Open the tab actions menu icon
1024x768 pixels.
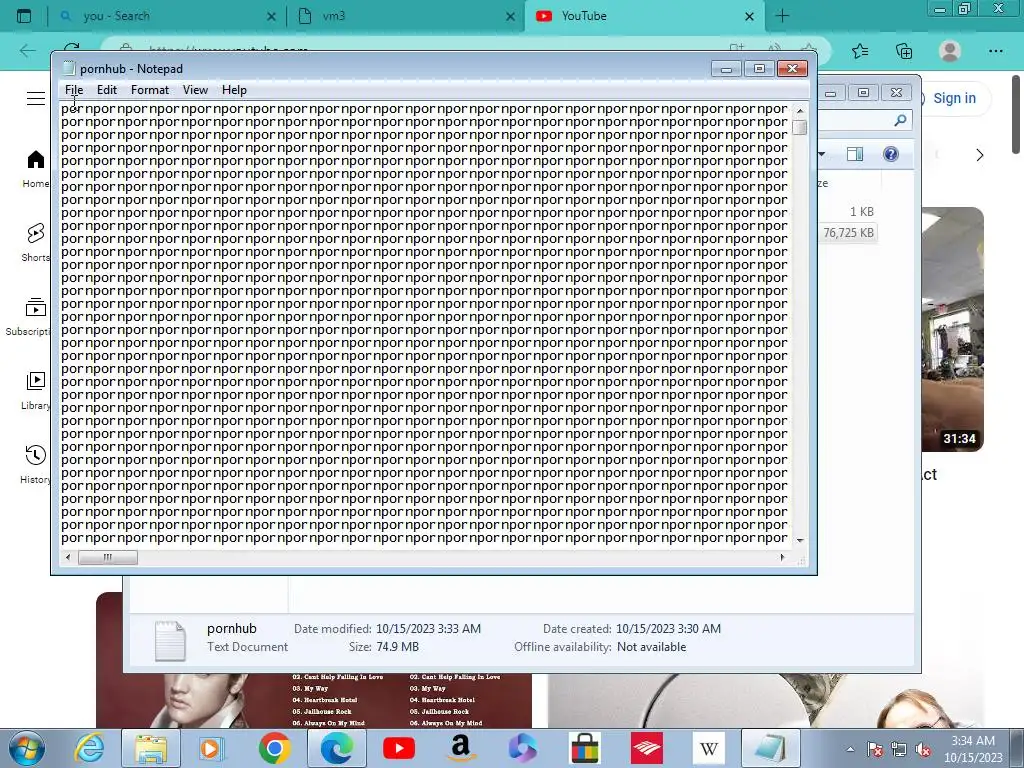point(24,16)
